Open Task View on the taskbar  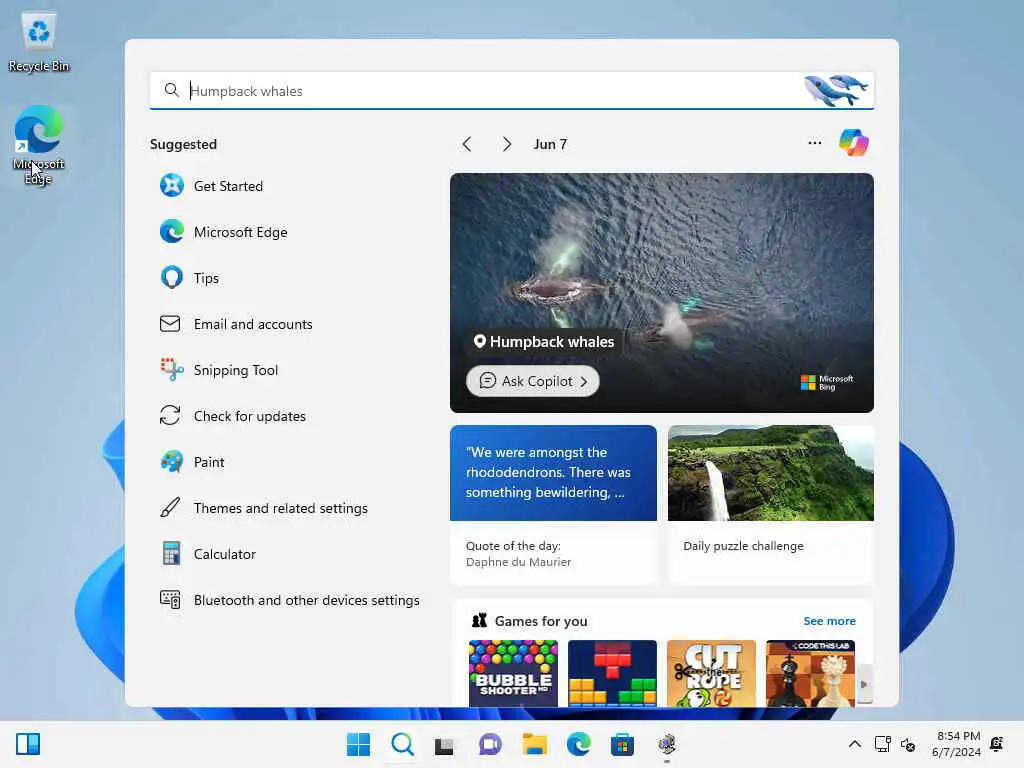[x=444, y=745]
